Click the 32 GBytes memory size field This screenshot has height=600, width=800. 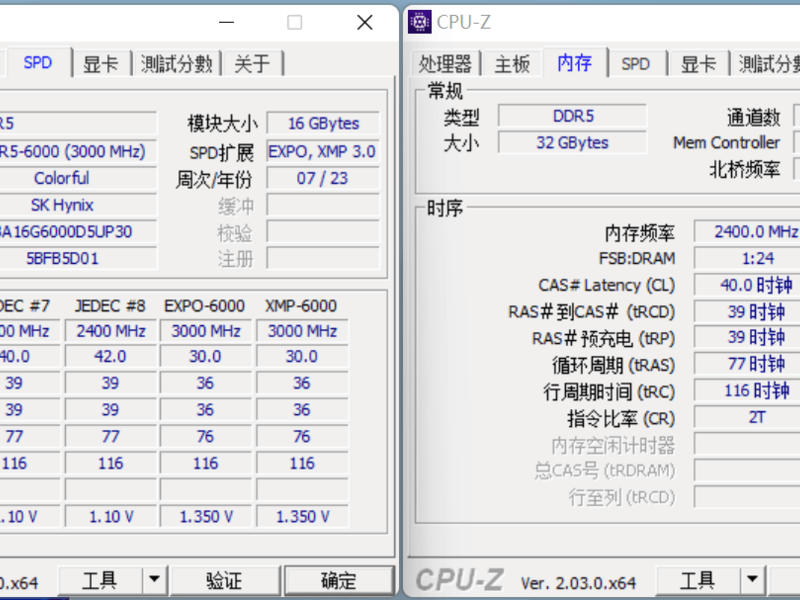(x=572, y=142)
